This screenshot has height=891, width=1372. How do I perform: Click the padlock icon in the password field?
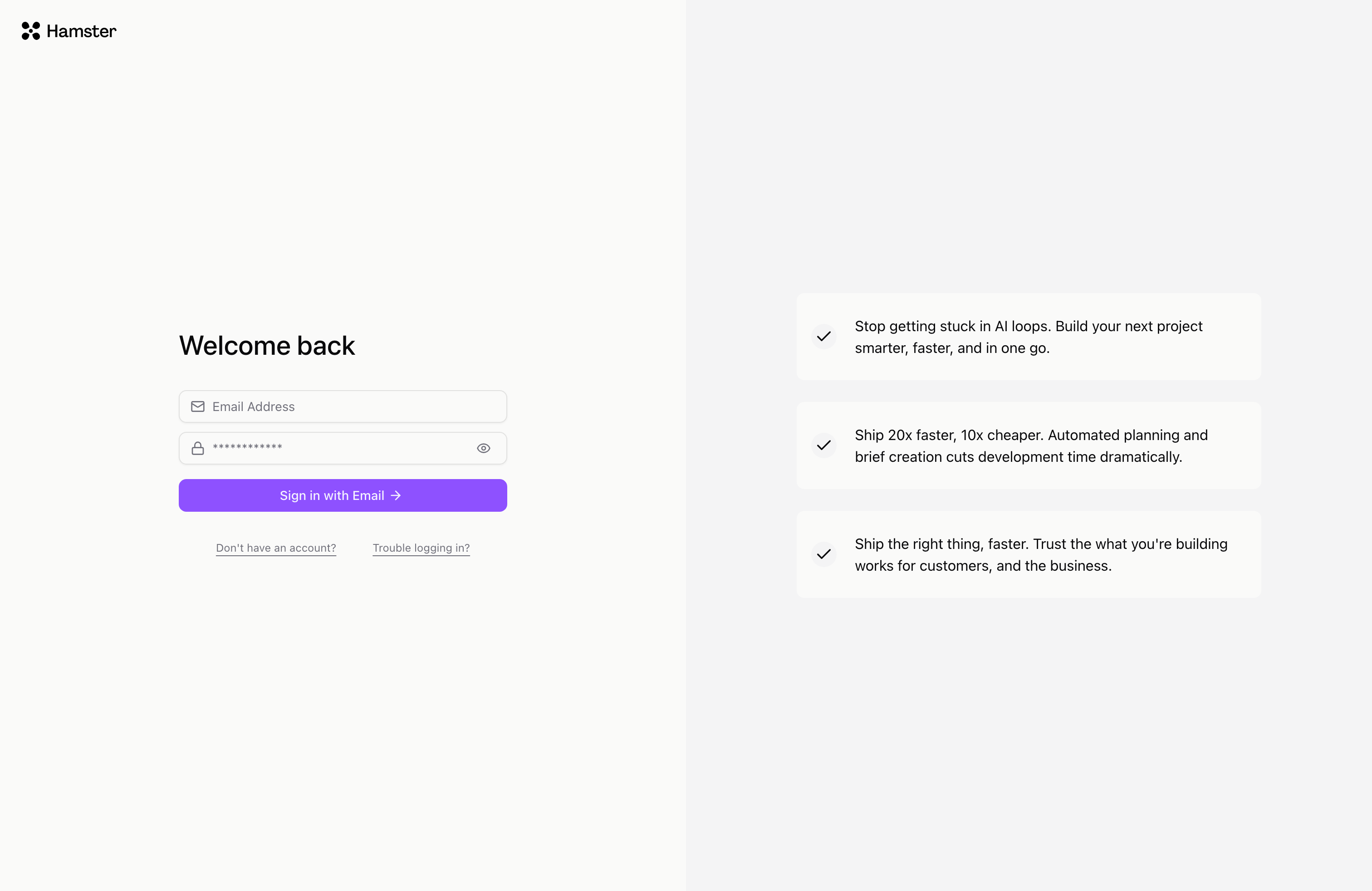[198, 448]
